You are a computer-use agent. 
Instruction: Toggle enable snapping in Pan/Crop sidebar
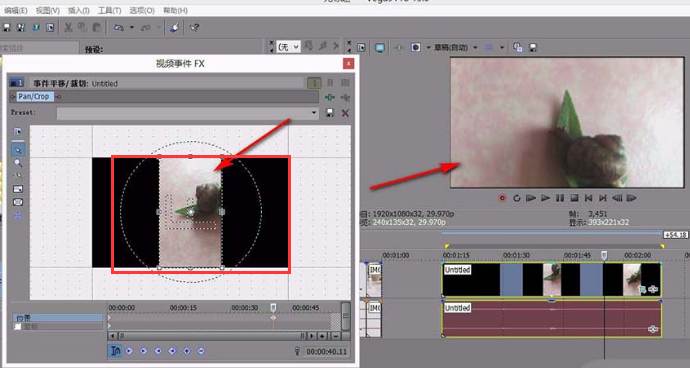(x=18, y=176)
